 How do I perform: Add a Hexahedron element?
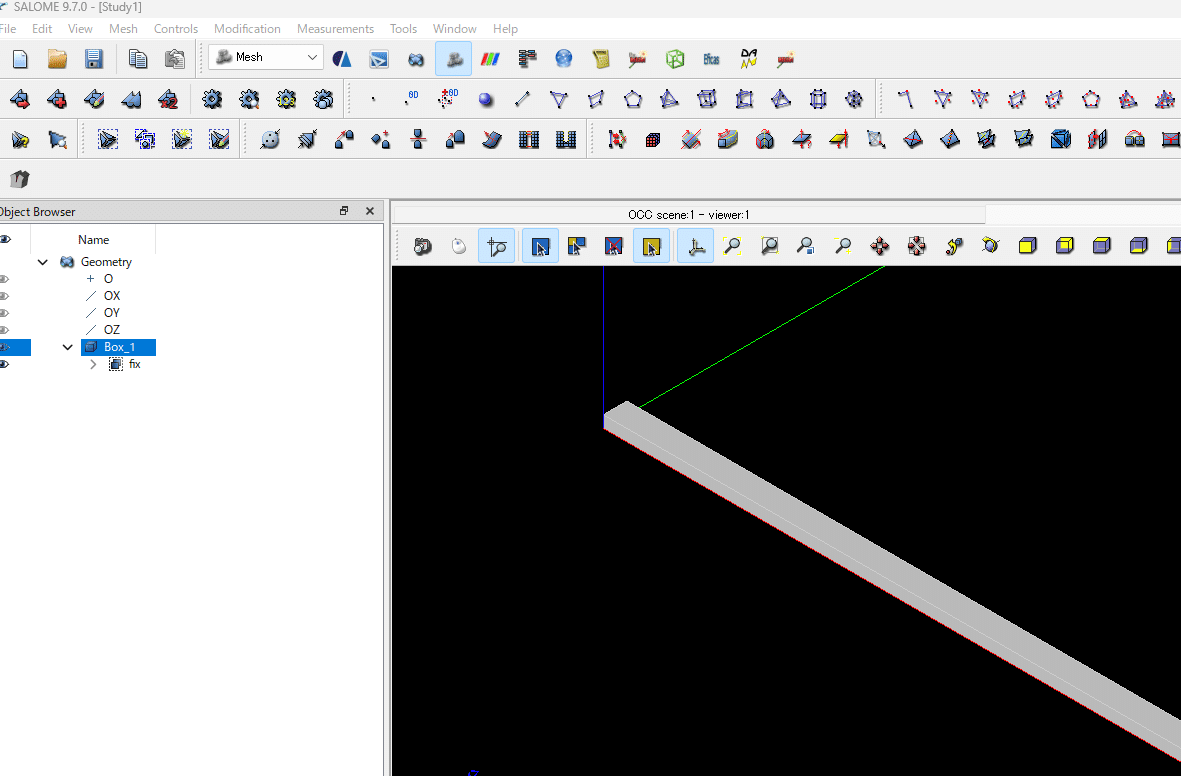(706, 99)
